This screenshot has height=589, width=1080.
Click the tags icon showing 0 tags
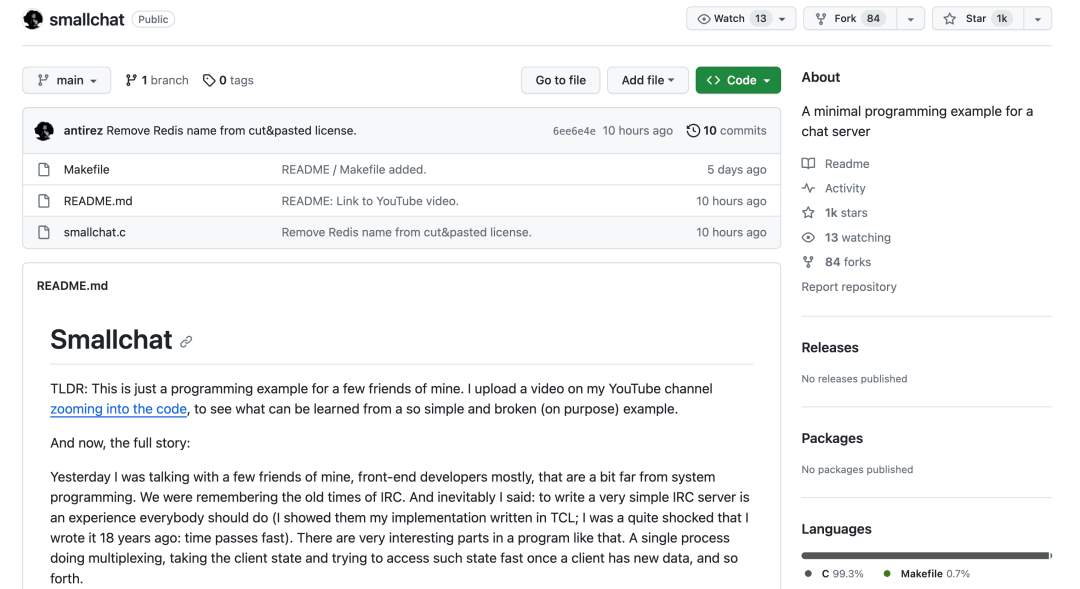pyautogui.click(x=209, y=80)
